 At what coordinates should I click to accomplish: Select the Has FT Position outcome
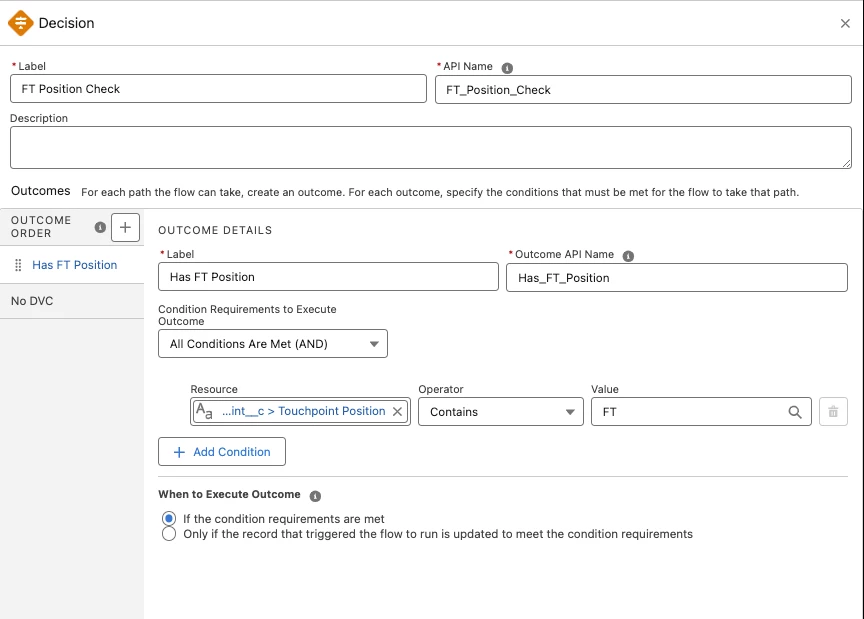[74, 265]
